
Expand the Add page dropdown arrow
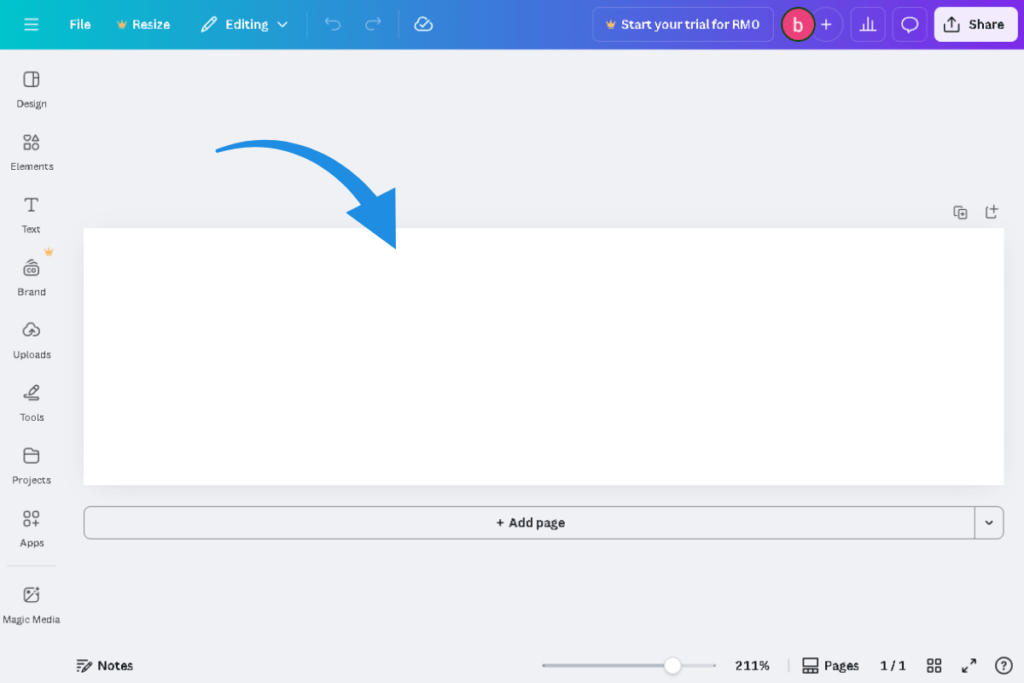[x=988, y=522]
